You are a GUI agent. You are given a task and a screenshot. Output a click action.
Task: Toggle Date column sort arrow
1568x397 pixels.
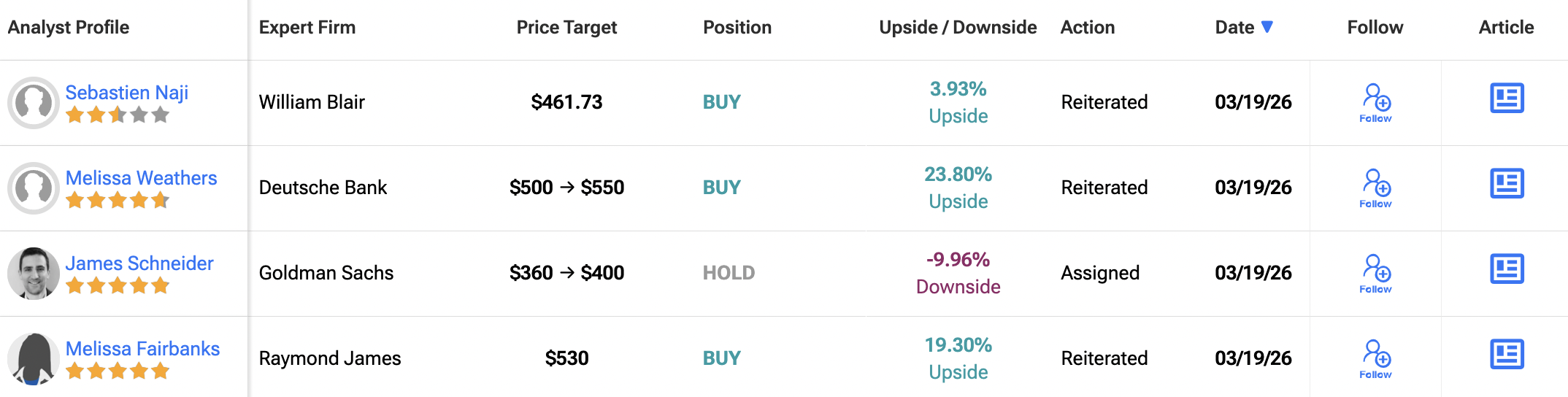(x=1267, y=27)
